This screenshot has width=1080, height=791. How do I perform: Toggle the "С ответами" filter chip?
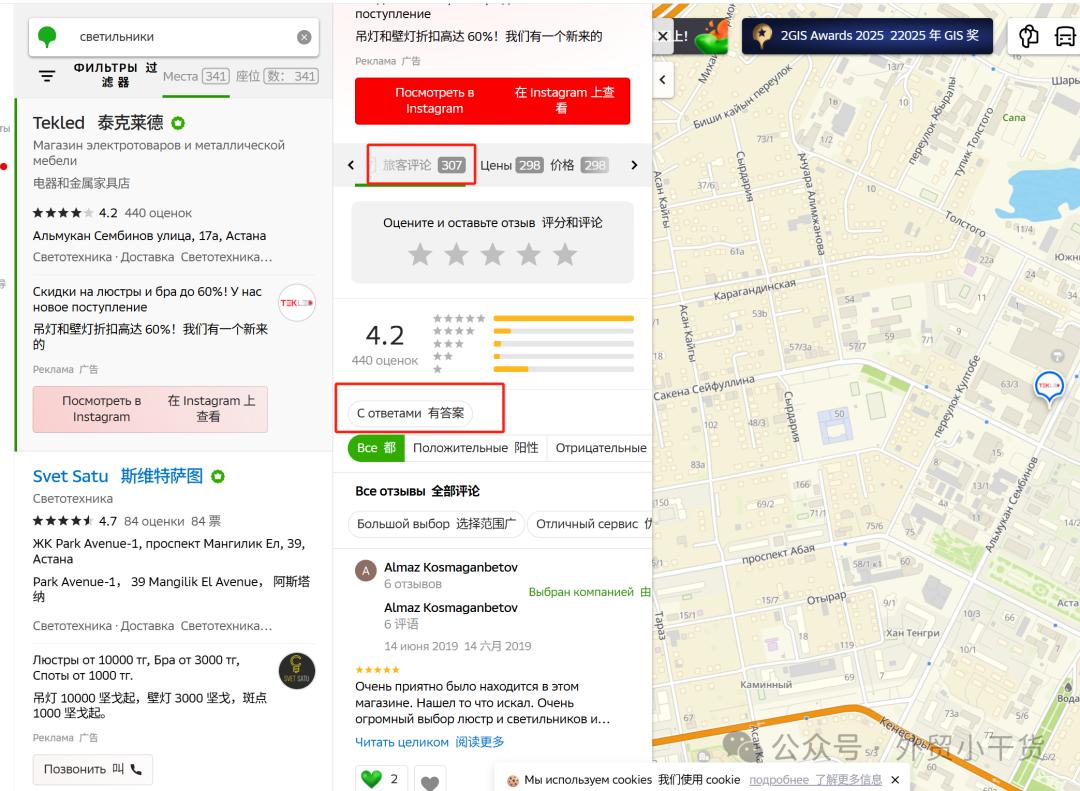[411, 412]
